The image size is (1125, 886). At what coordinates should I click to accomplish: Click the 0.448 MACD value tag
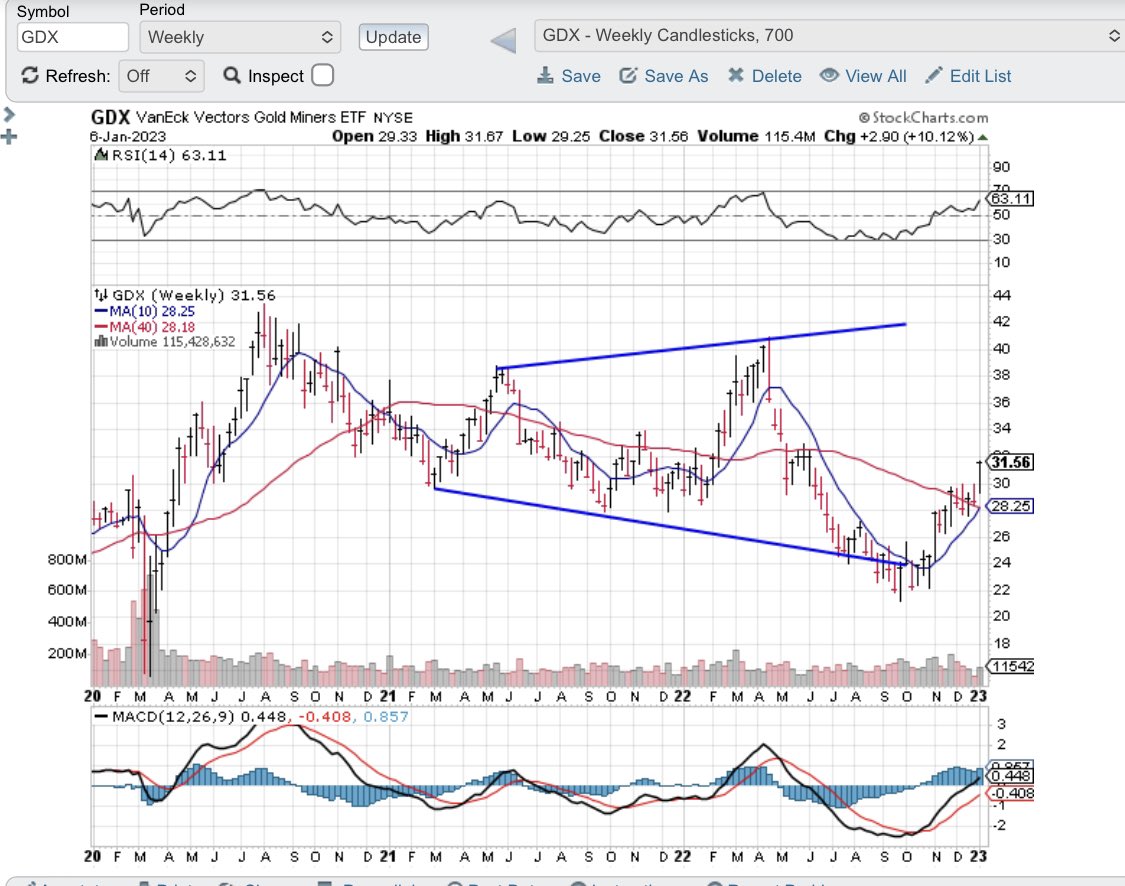point(1010,776)
